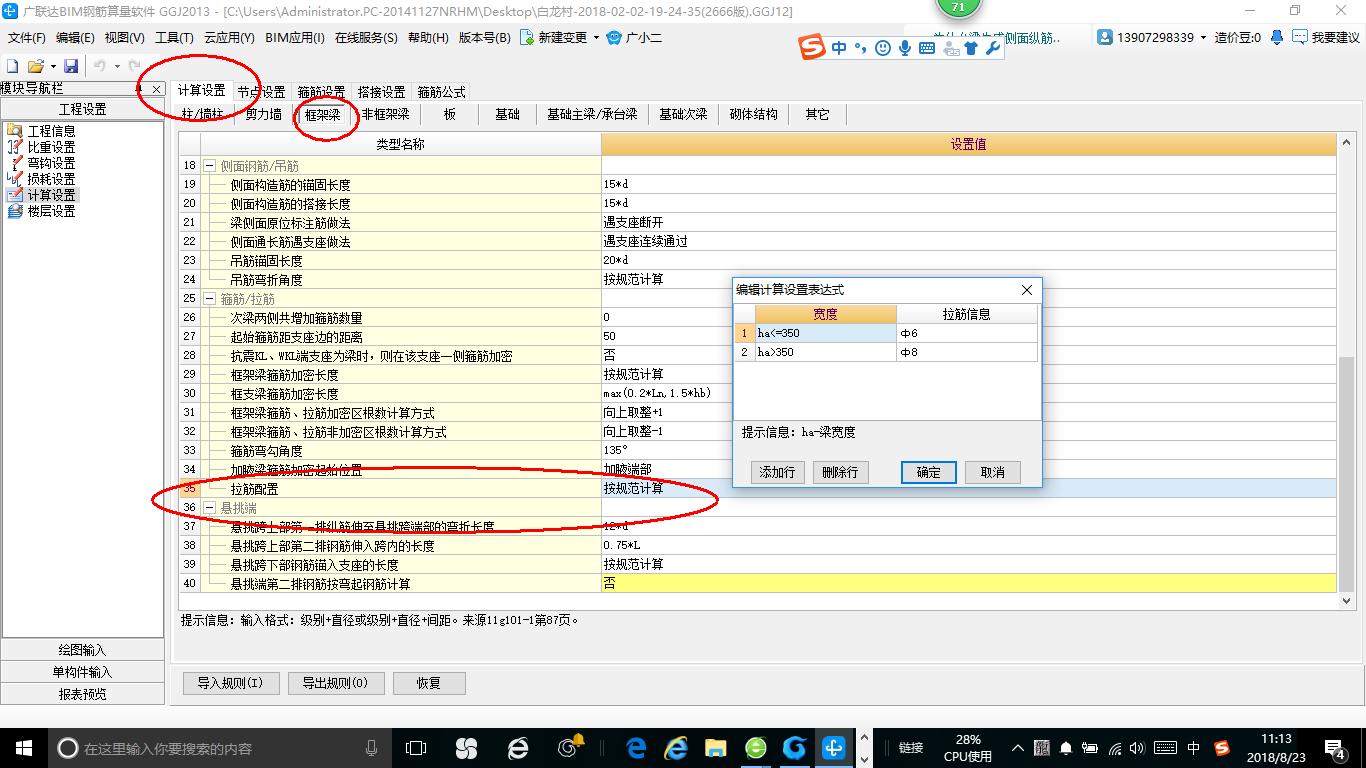Click the 删除行 button in dialog
Image resolution: width=1366 pixels, height=768 pixels.
(840, 472)
